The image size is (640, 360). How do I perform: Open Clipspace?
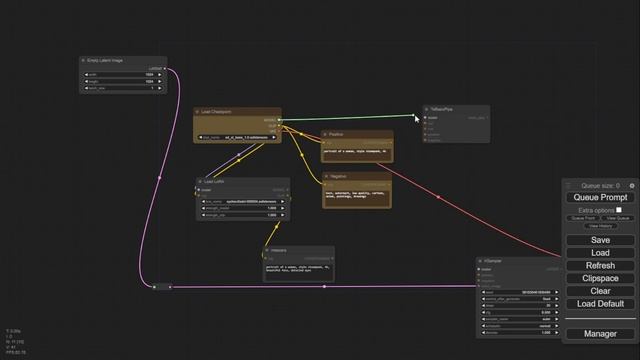[600, 278]
